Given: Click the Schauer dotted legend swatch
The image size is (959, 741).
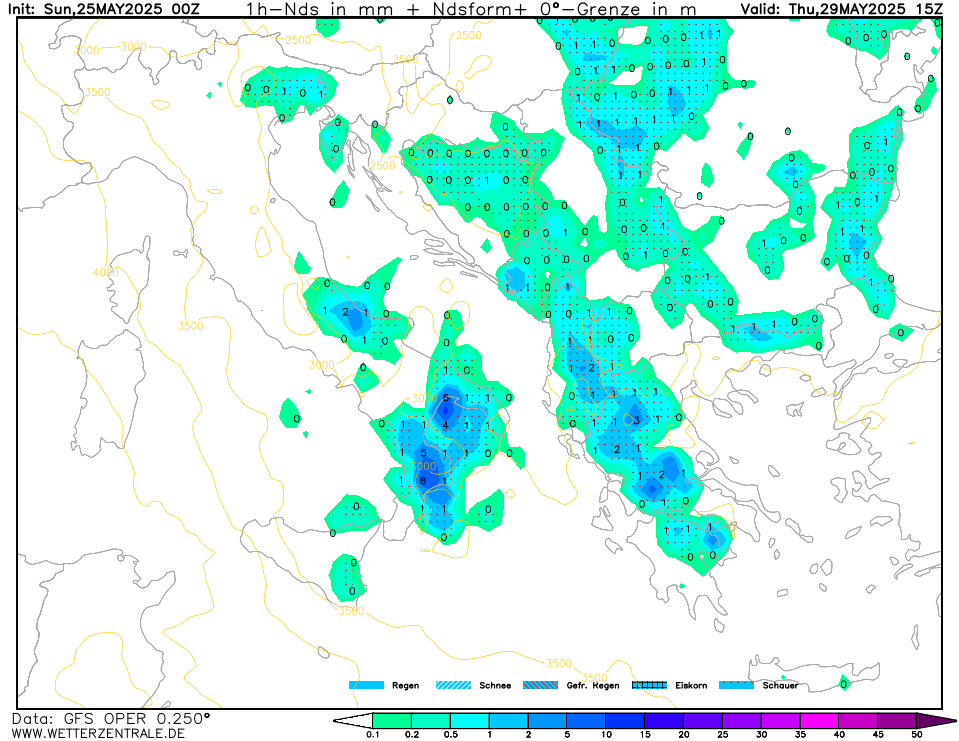Looking at the screenshot, I should 736,685.
